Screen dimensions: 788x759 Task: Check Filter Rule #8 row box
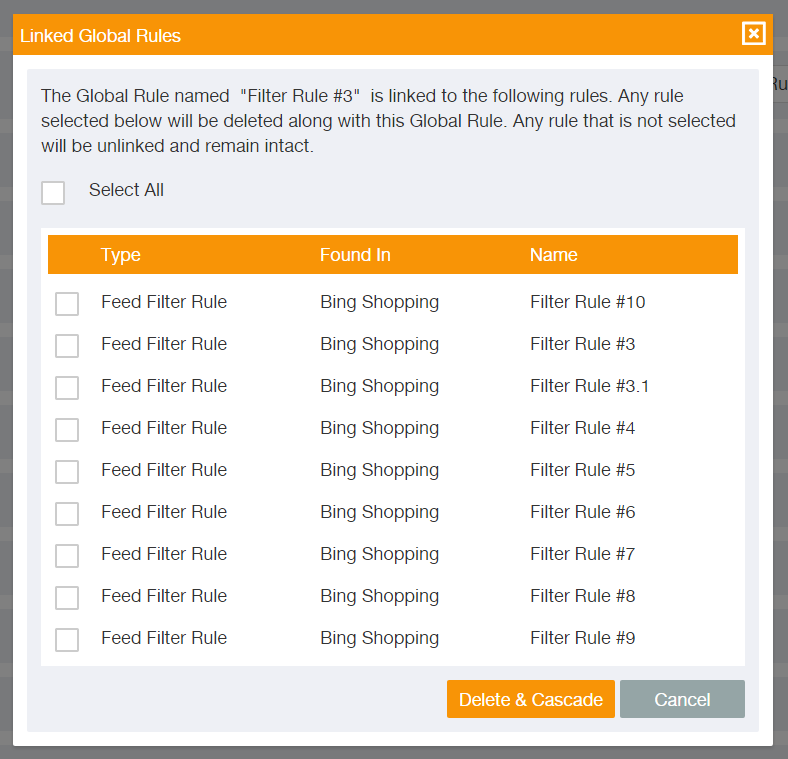(x=67, y=598)
